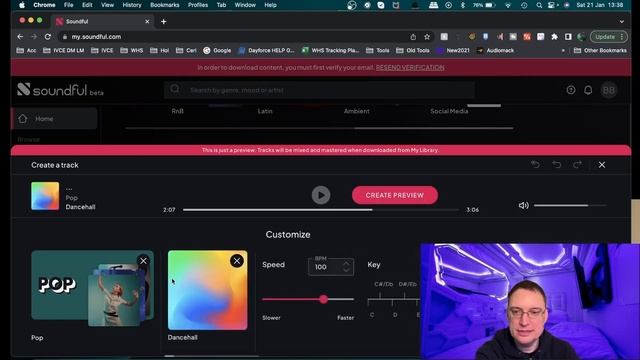The image size is (640, 360).
Task: Open the Chrome File menu
Action: click(x=69, y=5)
